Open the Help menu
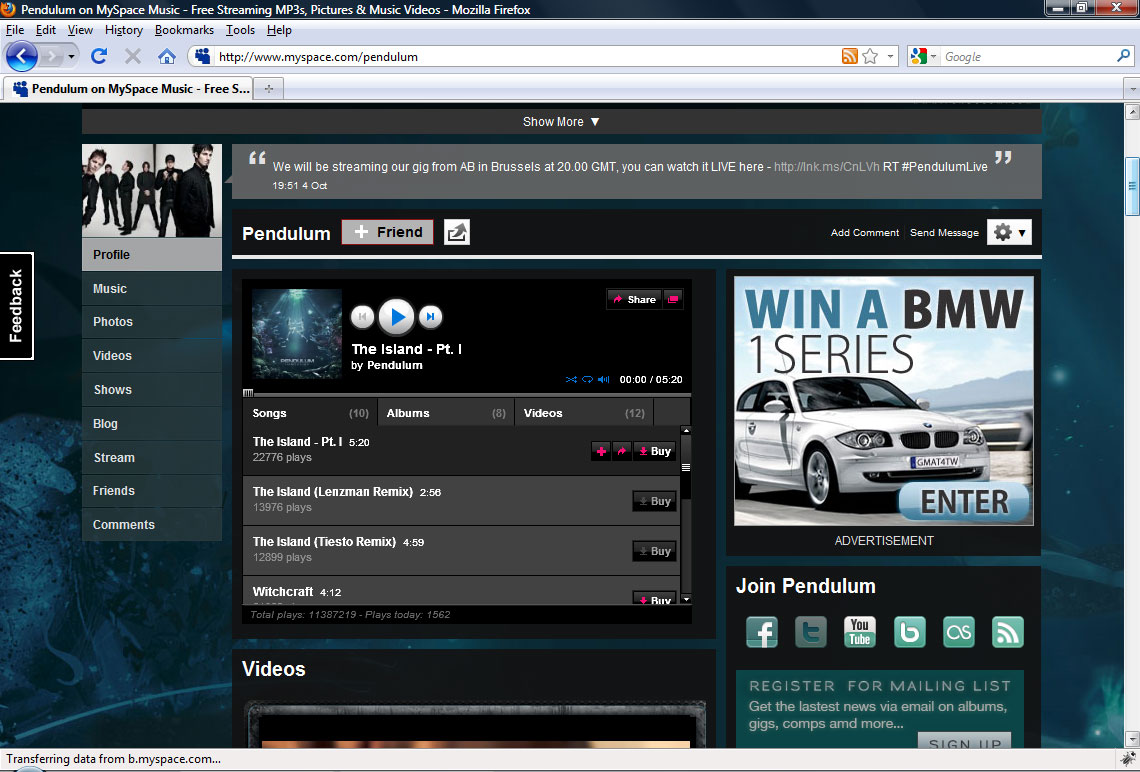 279,30
